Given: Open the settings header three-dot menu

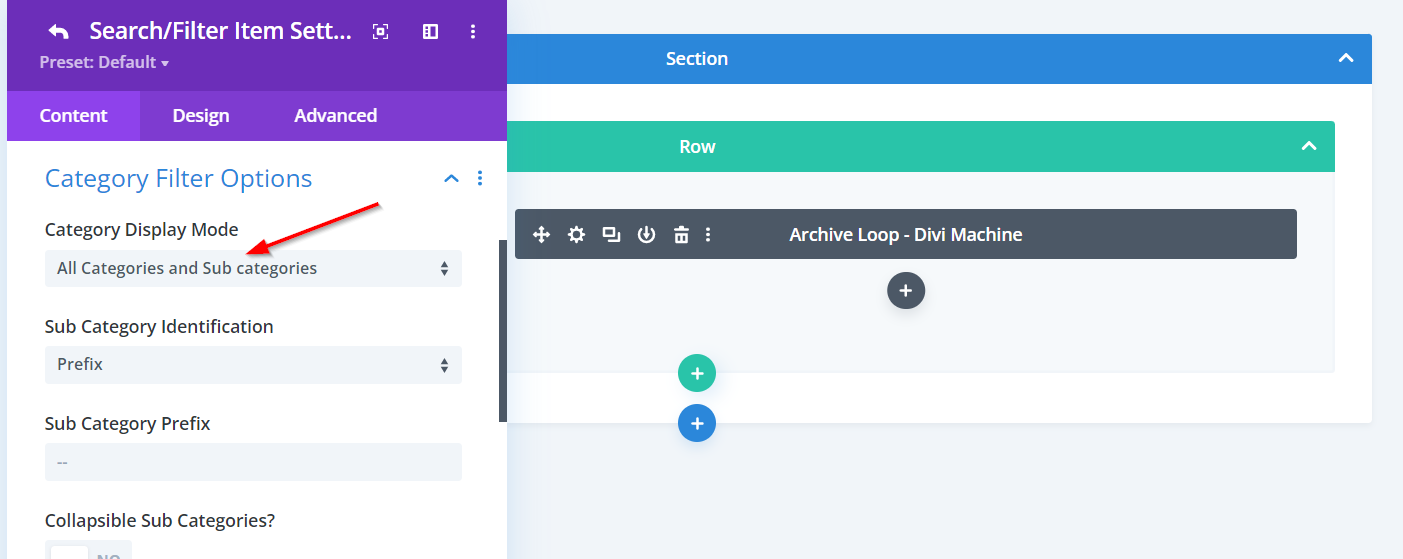Looking at the screenshot, I should click(x=473, y=32).
